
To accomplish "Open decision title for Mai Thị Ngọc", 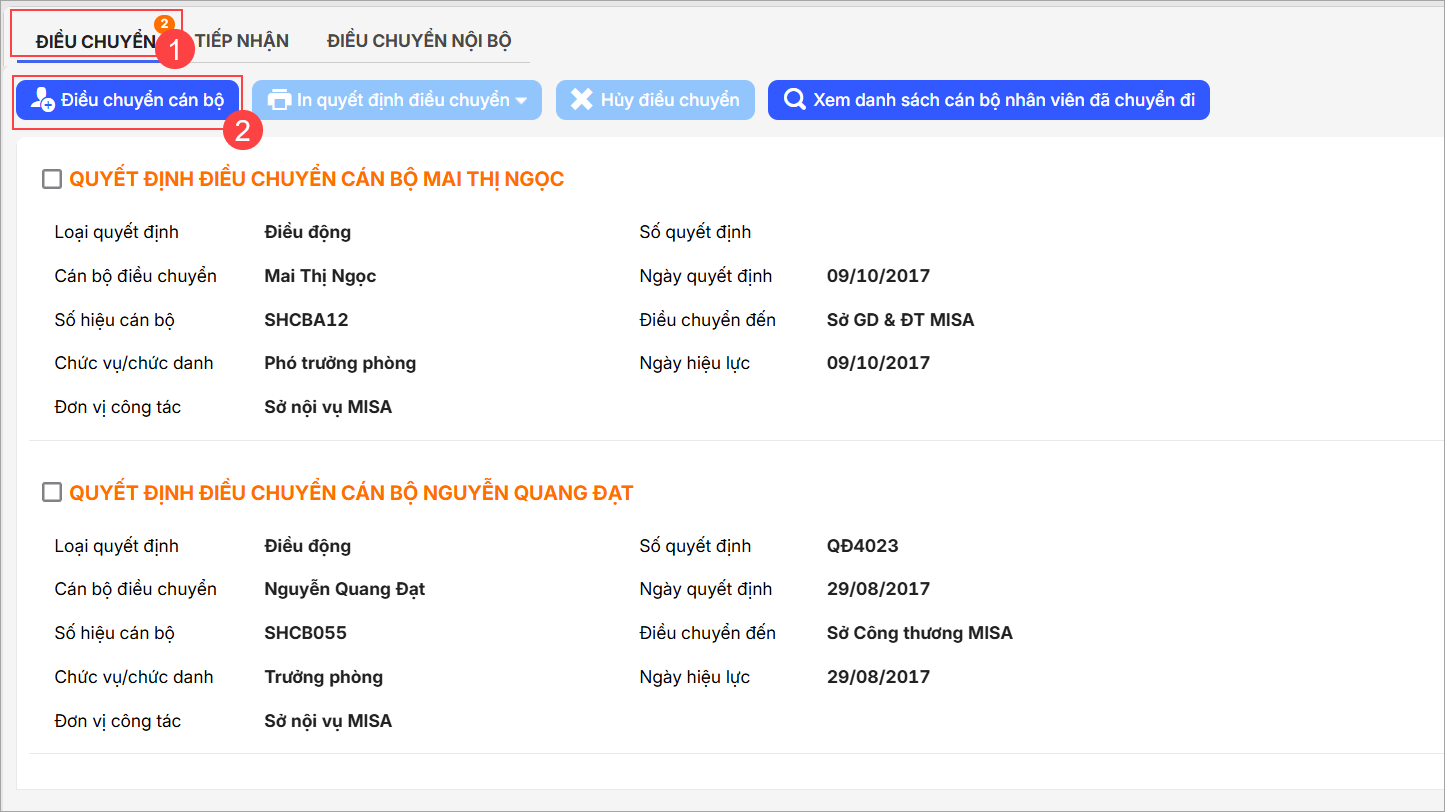I will click(x=316, y=180).
